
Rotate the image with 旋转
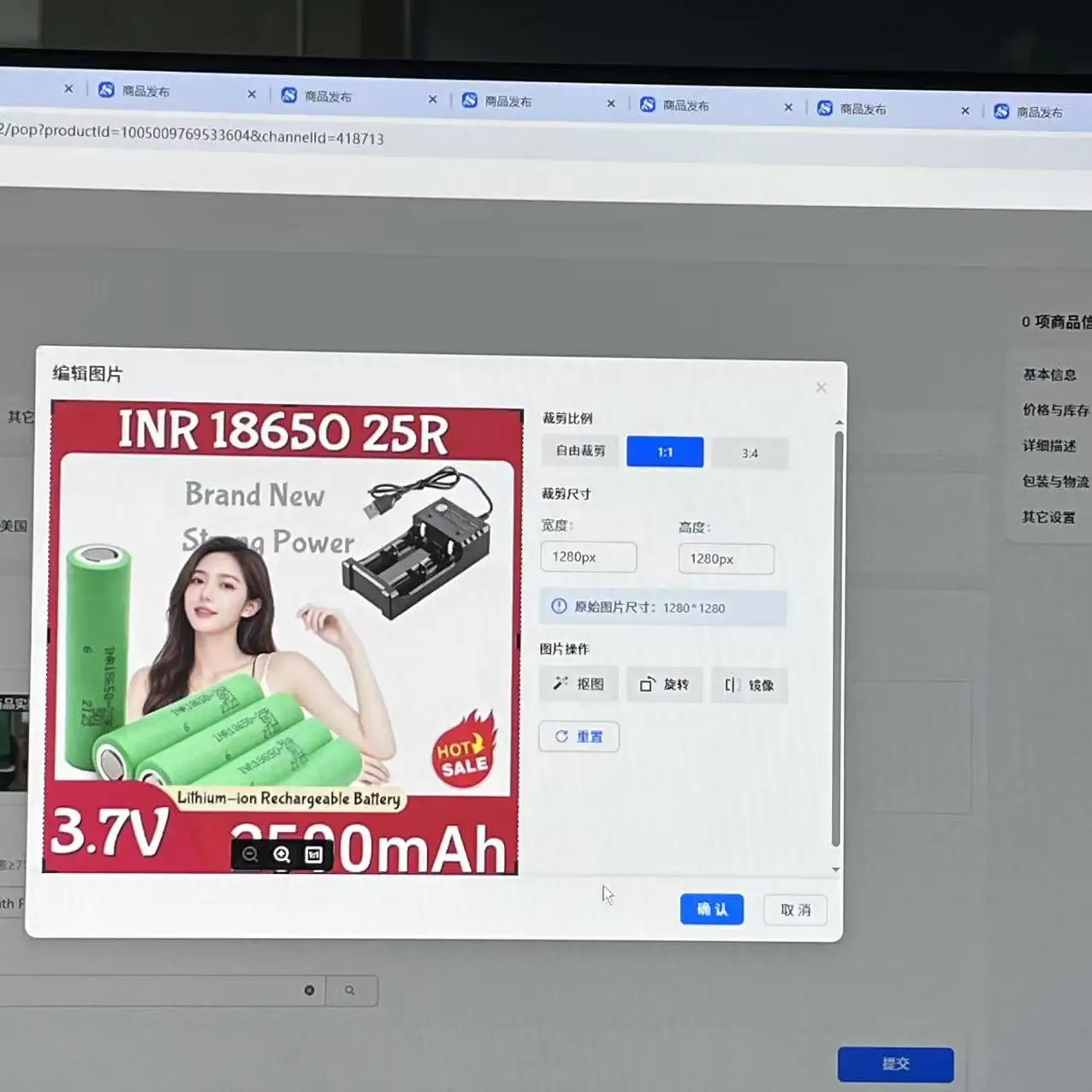tap(664, 685)
